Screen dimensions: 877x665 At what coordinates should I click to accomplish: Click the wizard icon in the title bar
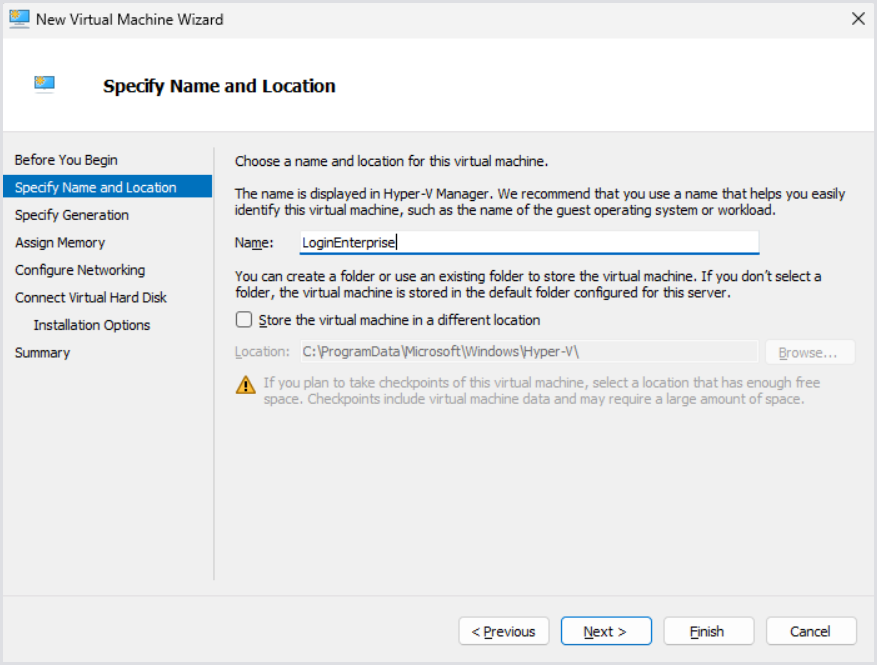pos(19,19)
